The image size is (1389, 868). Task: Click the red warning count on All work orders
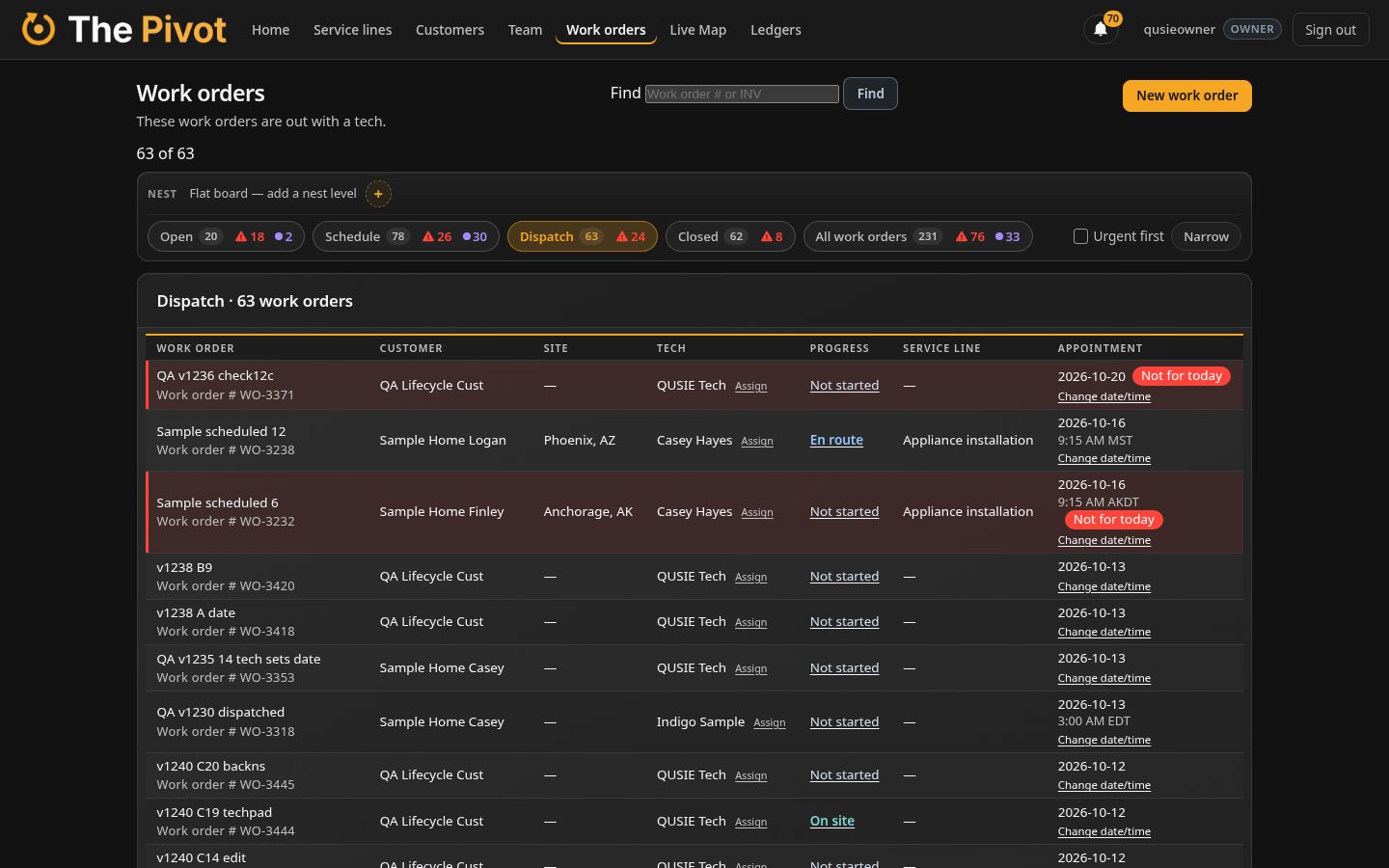970,236
